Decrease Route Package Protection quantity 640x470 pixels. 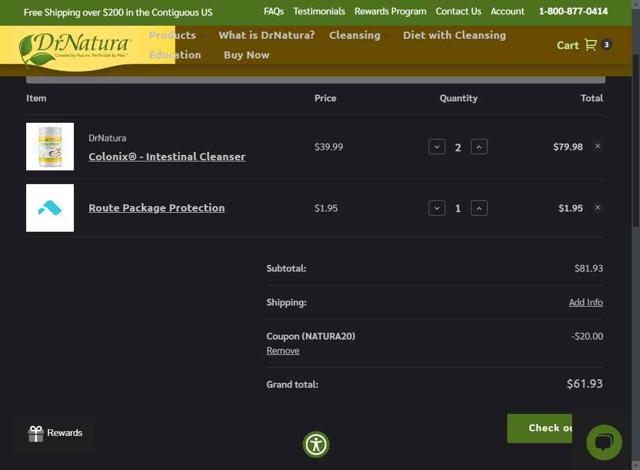(x=437, y=208)
